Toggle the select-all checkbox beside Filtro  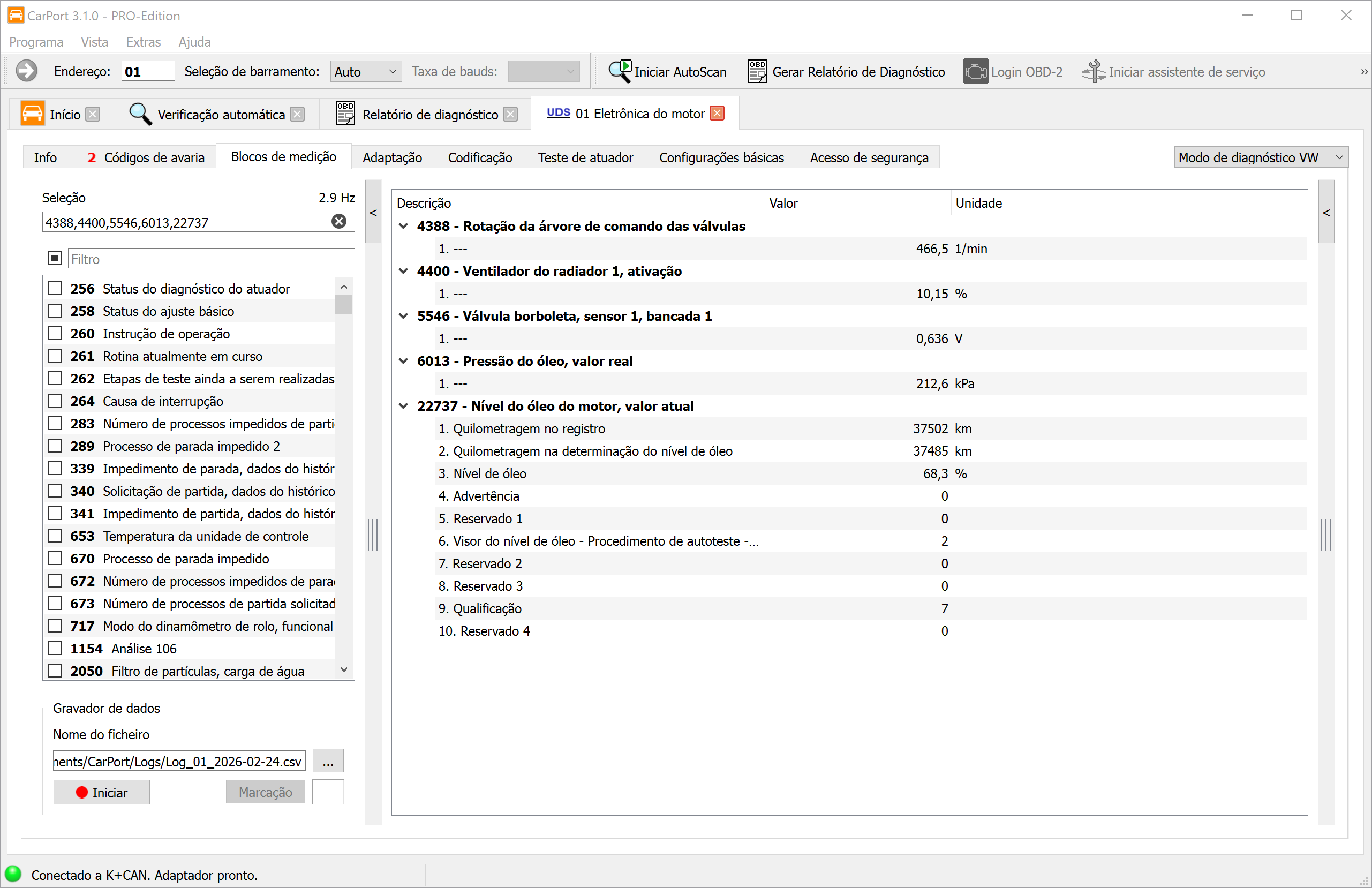(55, 258)
